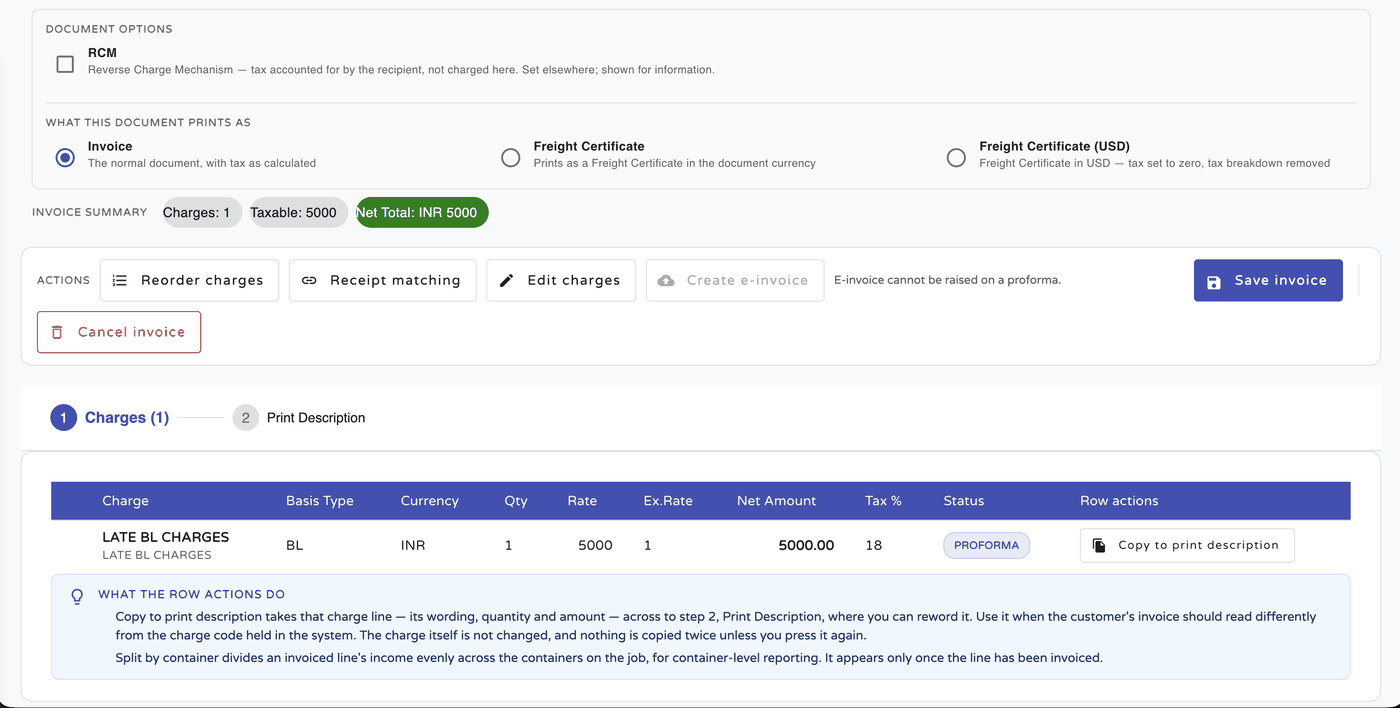The height and width of the screenshot is (708, 1400).
Task: Click the copy icon in LATE BL CHARGES row
Action: (x=1099, y=545)
